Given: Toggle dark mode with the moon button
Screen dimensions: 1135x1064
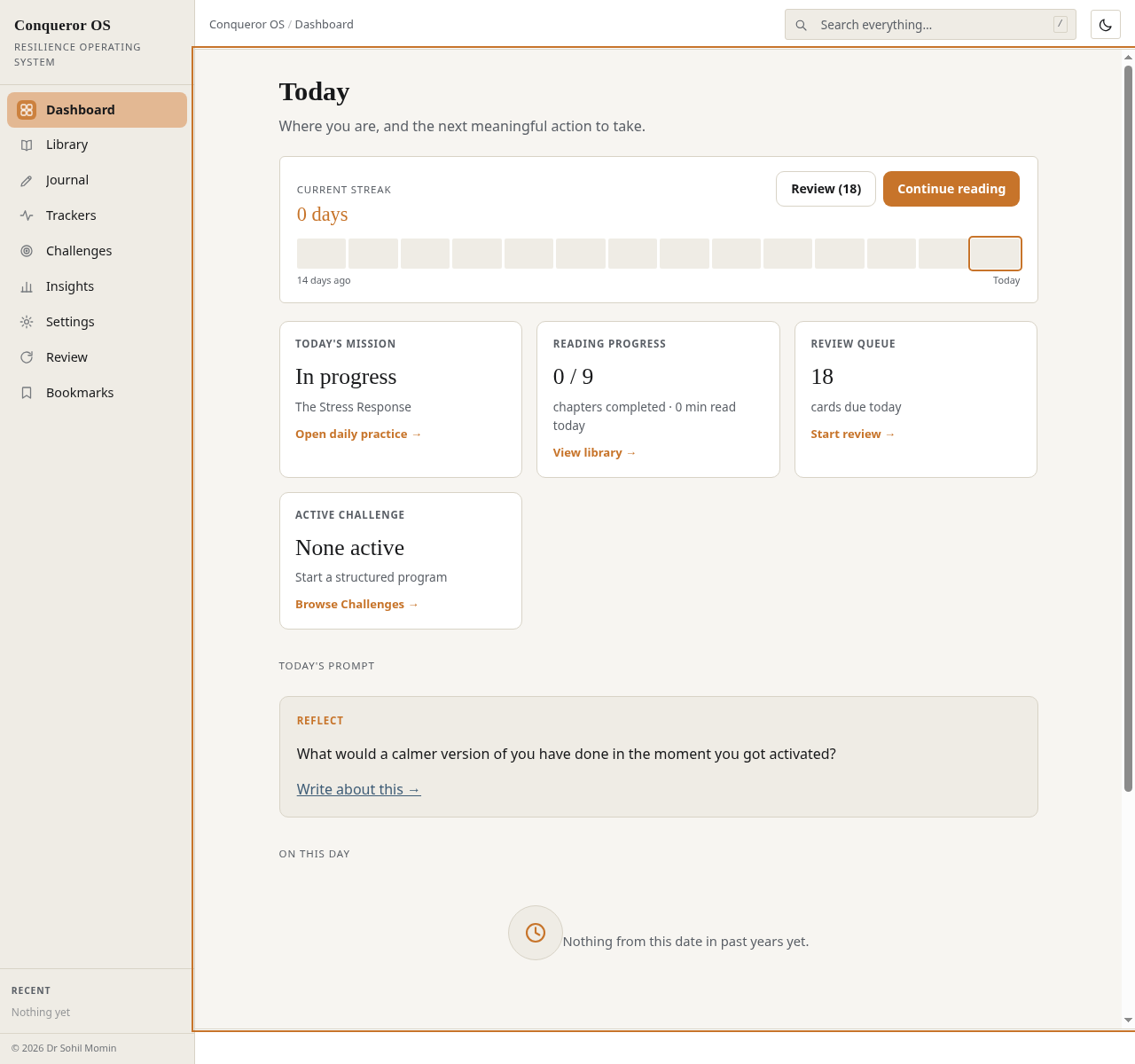Looking at the screenshot, I should [x=1106, y=25].
